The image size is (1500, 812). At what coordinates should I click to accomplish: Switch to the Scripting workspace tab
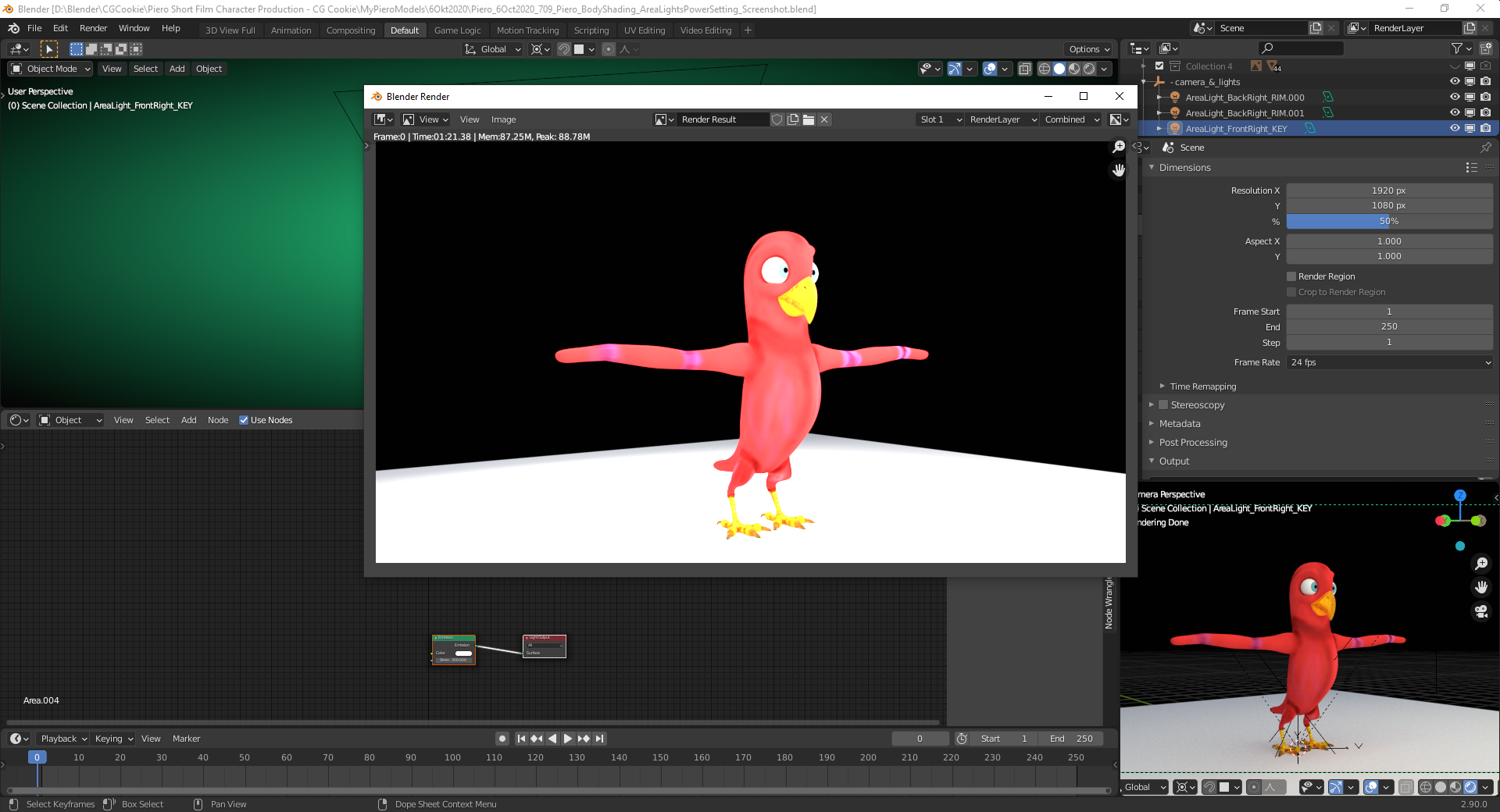click(591, 30)
